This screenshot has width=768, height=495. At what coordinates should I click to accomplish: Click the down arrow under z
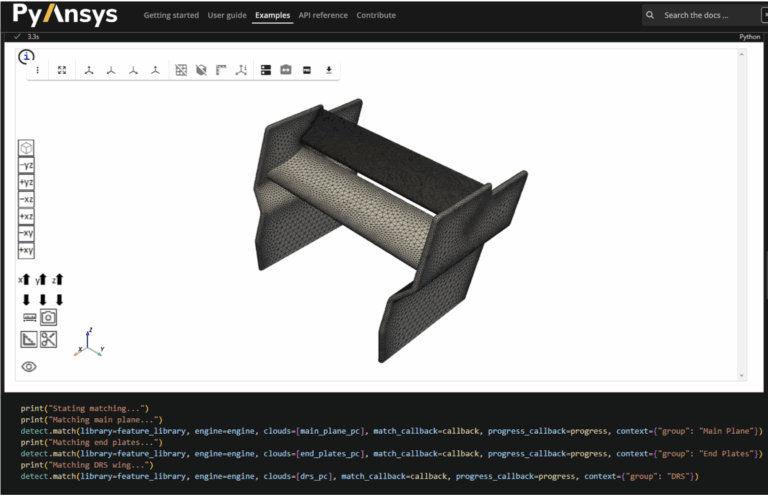[x=59, y=299]
